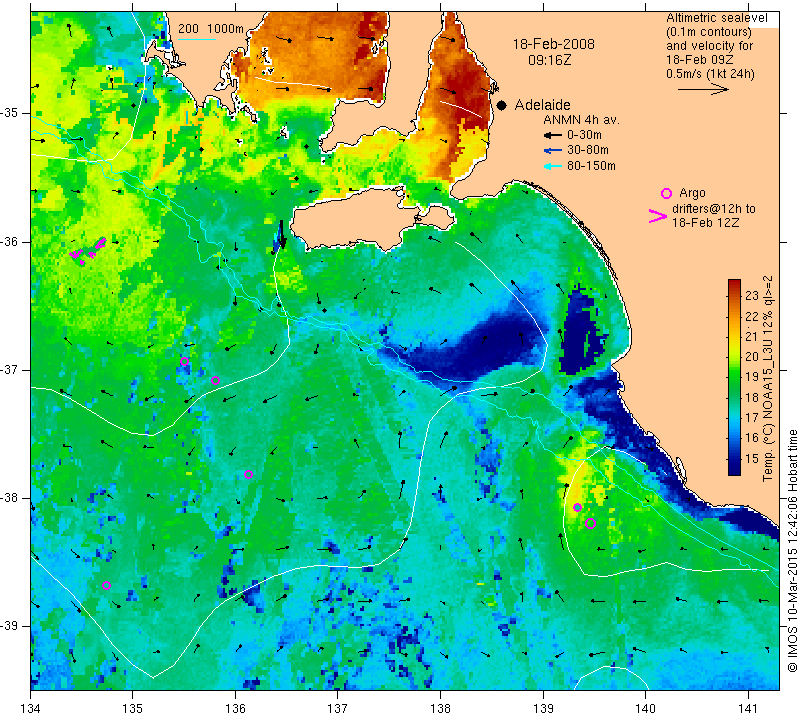Viewport: 800px width, 720px height.
Task: Click the 0.5m/s velocity scale arrow
Action: pyautogui.click(x=703, y=89)
